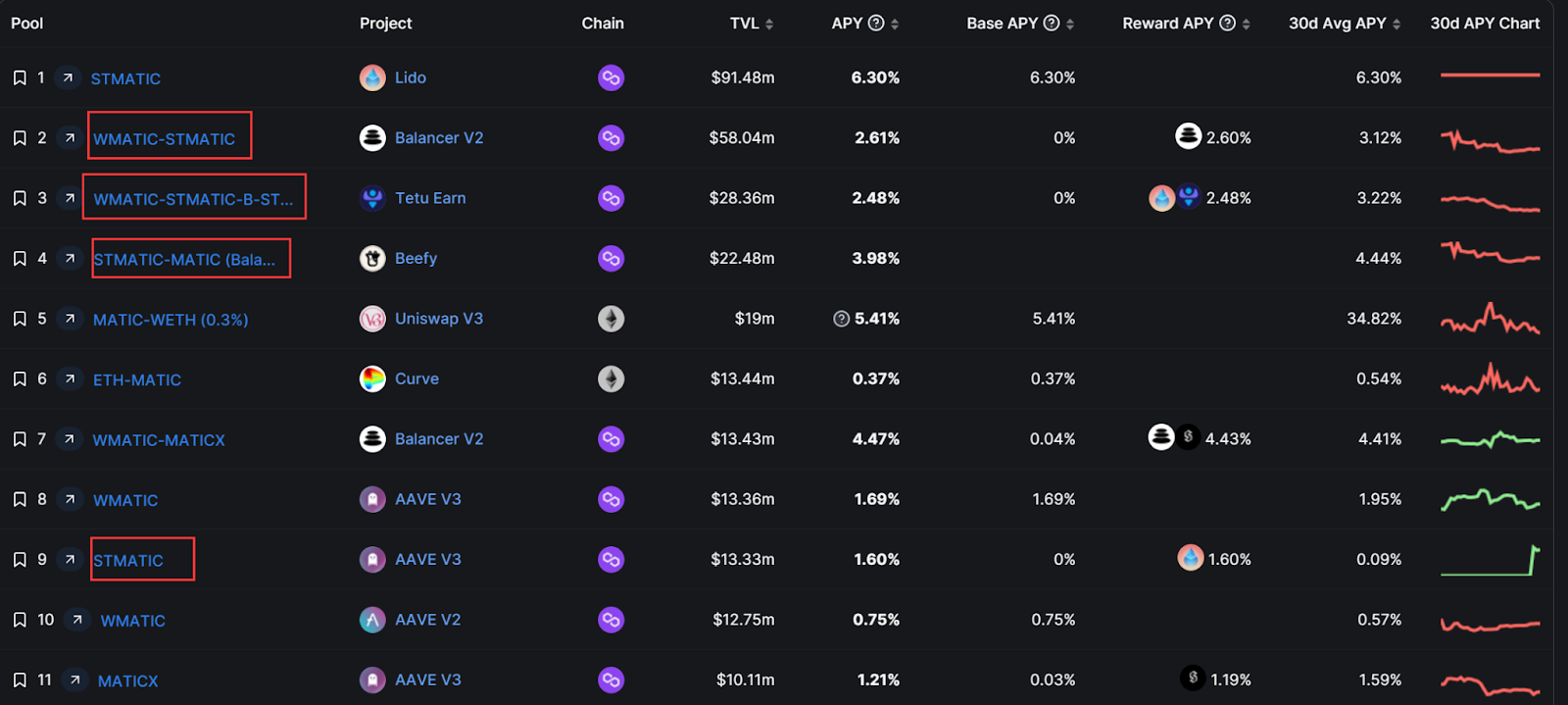Bookmark the MATIC-WETH (0.3%) pool
The height and width of the screenshot is (705, 1568).
[x=20, y=319]
